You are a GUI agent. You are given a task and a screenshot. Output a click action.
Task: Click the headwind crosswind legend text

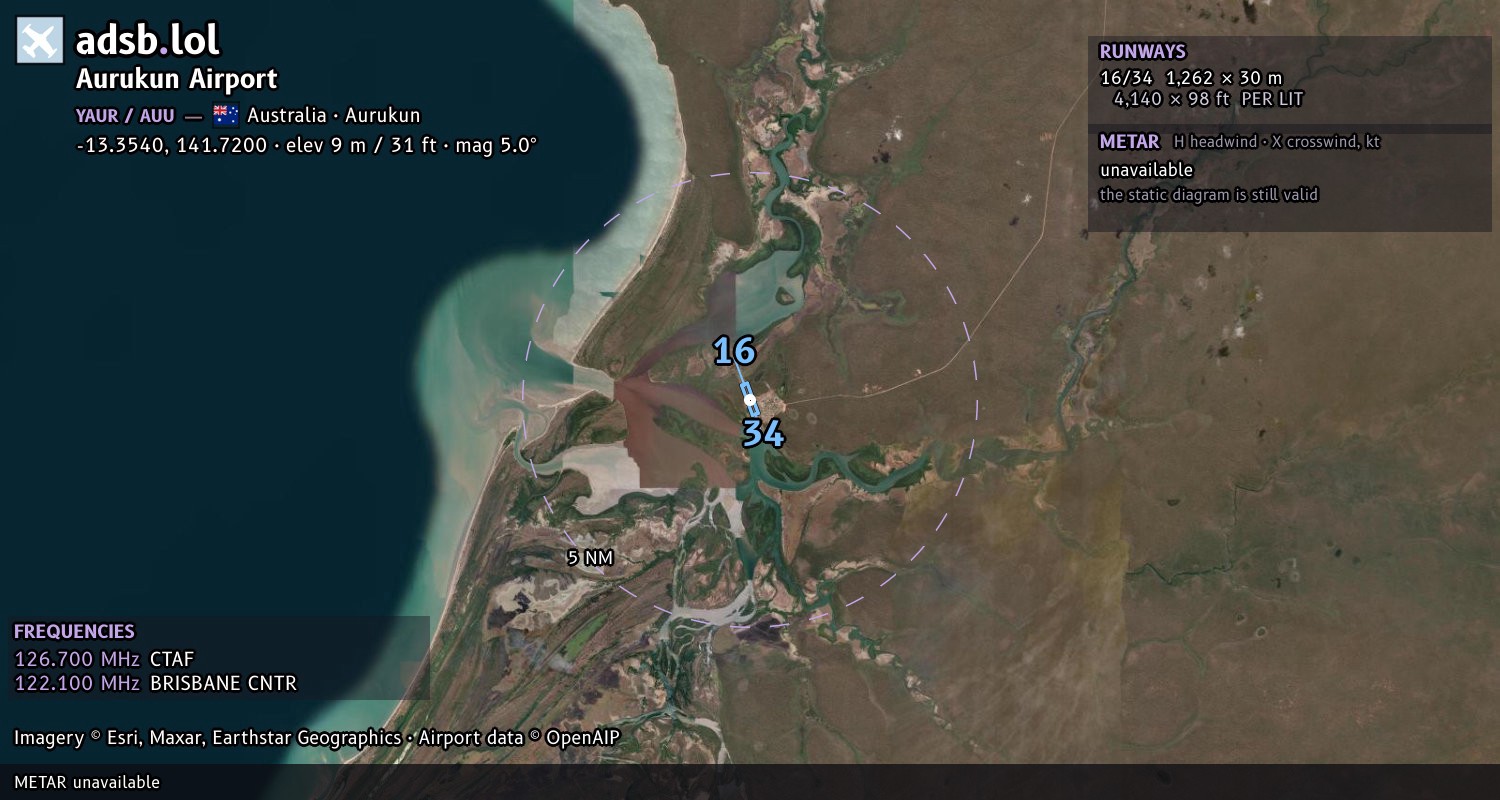point(1276,142)
